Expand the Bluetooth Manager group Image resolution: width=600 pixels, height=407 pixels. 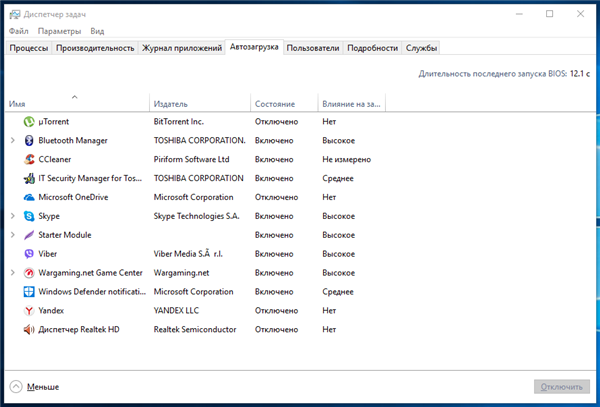point(13,140)
